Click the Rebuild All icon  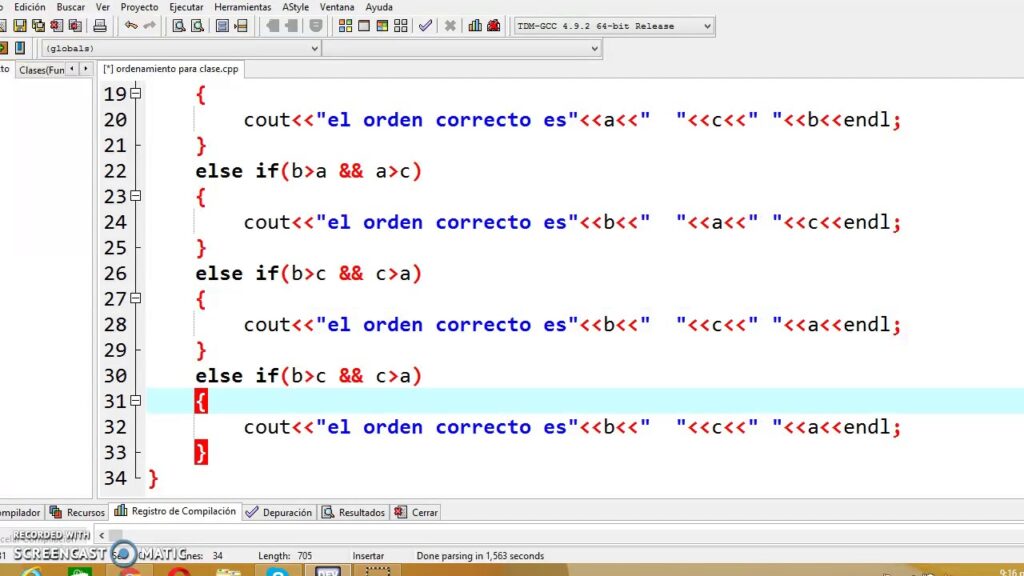(x=400, y=26)
